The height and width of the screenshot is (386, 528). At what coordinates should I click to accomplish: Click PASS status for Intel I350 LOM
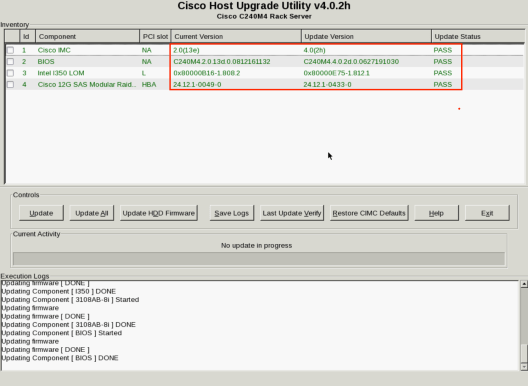(442, 73)
